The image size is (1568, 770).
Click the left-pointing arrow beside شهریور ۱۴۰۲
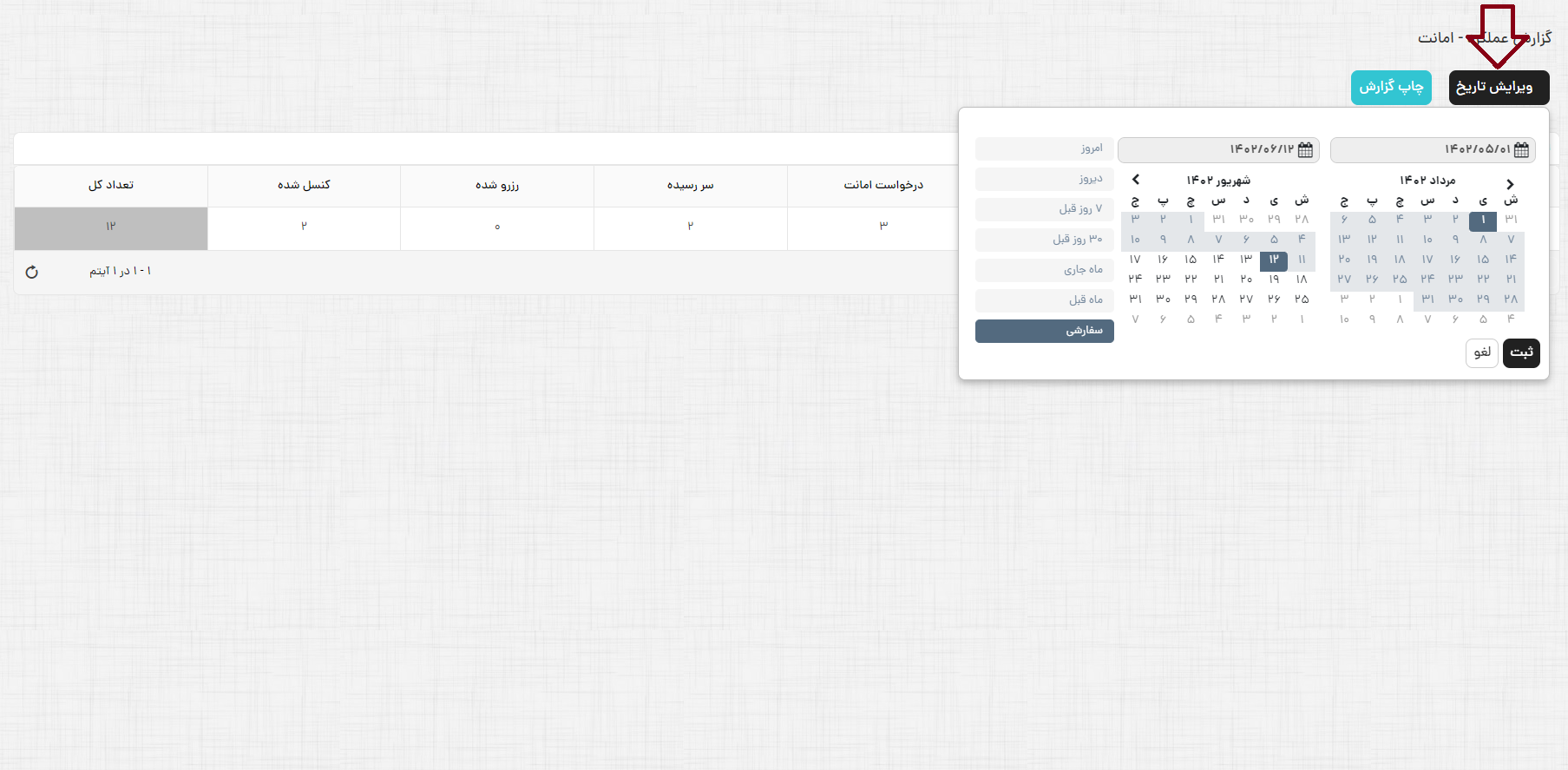[x=1136, y=180]
